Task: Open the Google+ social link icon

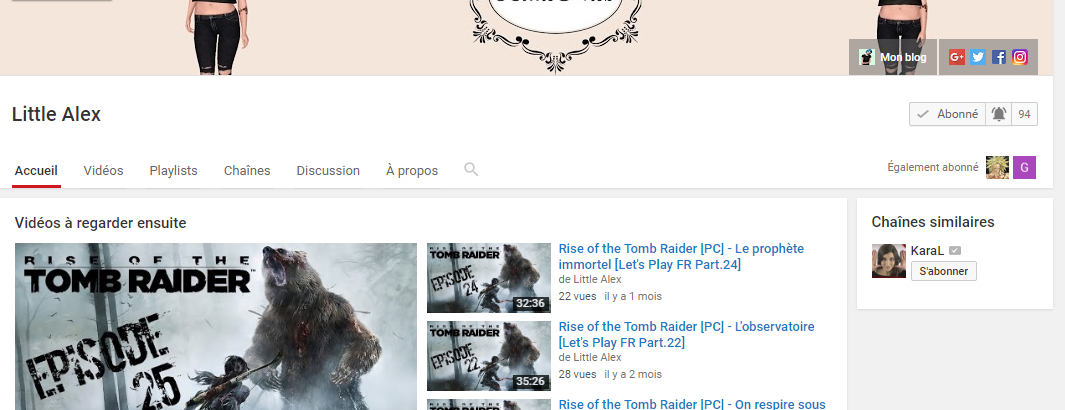Action: (x=957, y=58)
